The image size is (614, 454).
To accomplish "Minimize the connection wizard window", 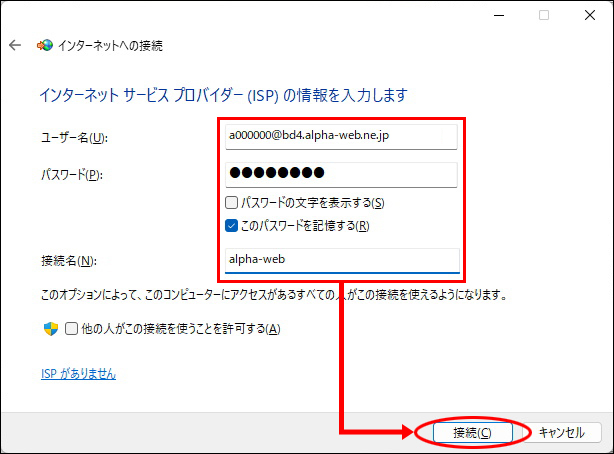I will click(499, 15).
